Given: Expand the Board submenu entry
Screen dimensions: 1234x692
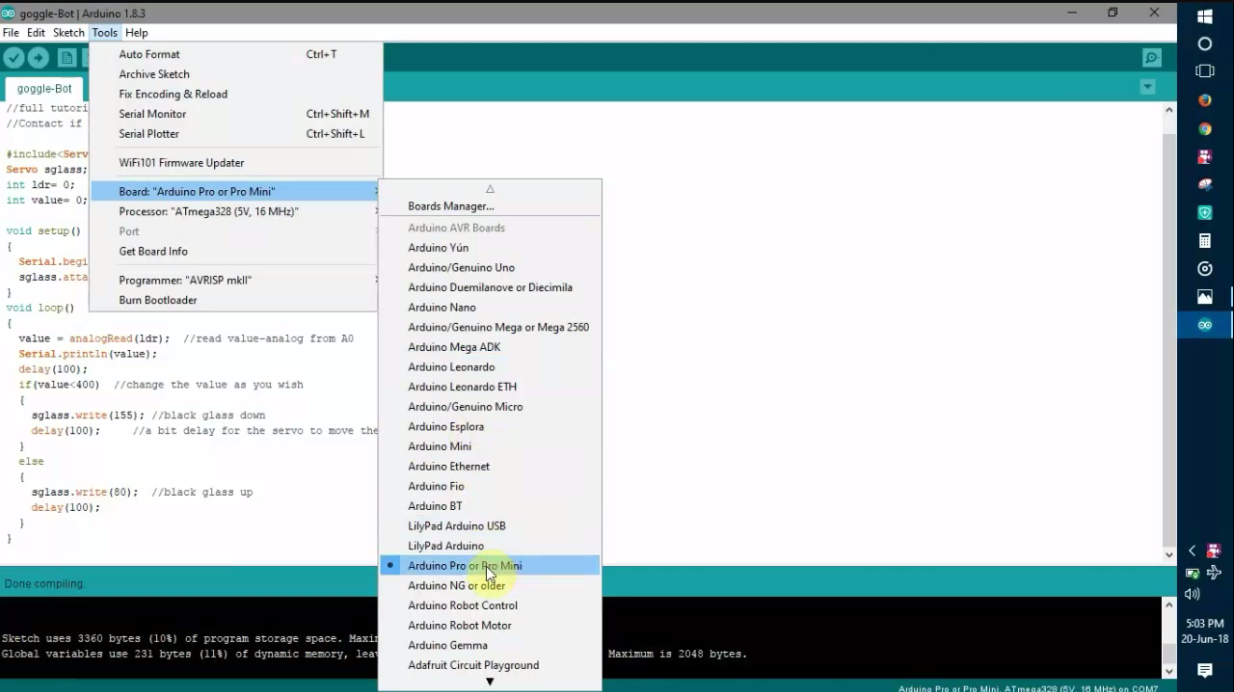Looking at the screenshot, I should coord(236,192).
